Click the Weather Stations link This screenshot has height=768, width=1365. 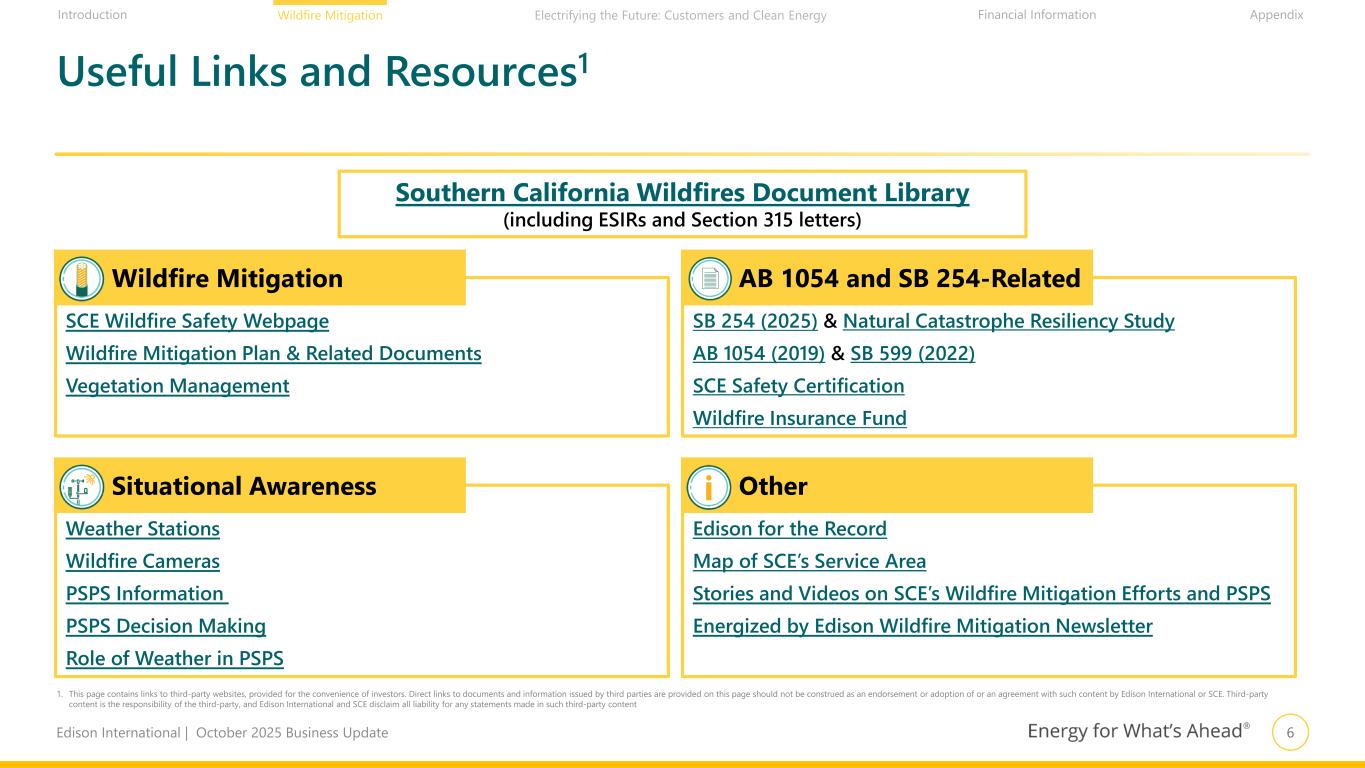point(142,529)
